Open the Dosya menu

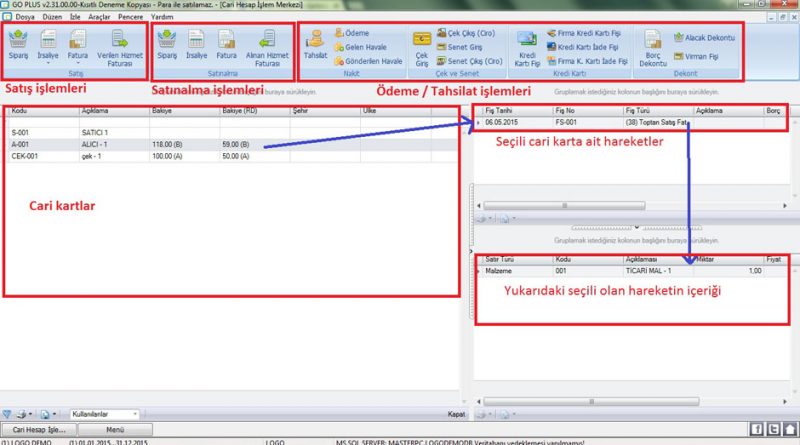pos(25,18)
